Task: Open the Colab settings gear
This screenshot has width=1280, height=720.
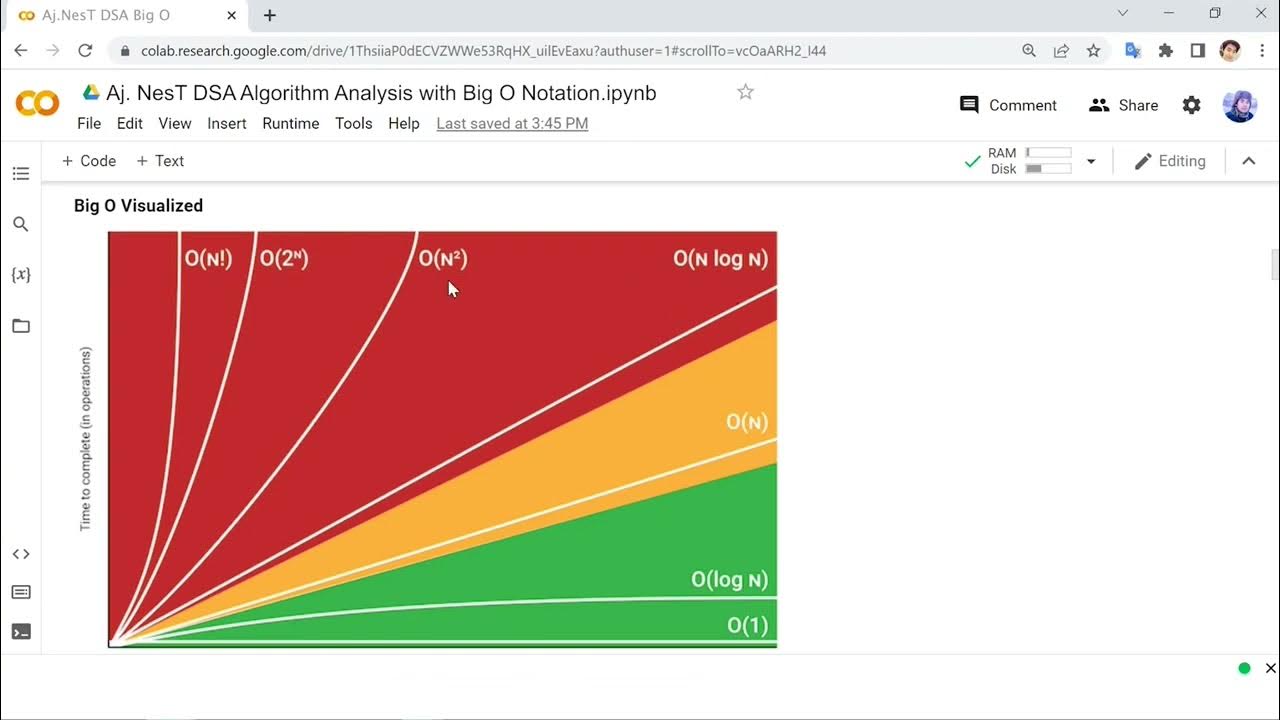Action: [x=1191, y=105]
